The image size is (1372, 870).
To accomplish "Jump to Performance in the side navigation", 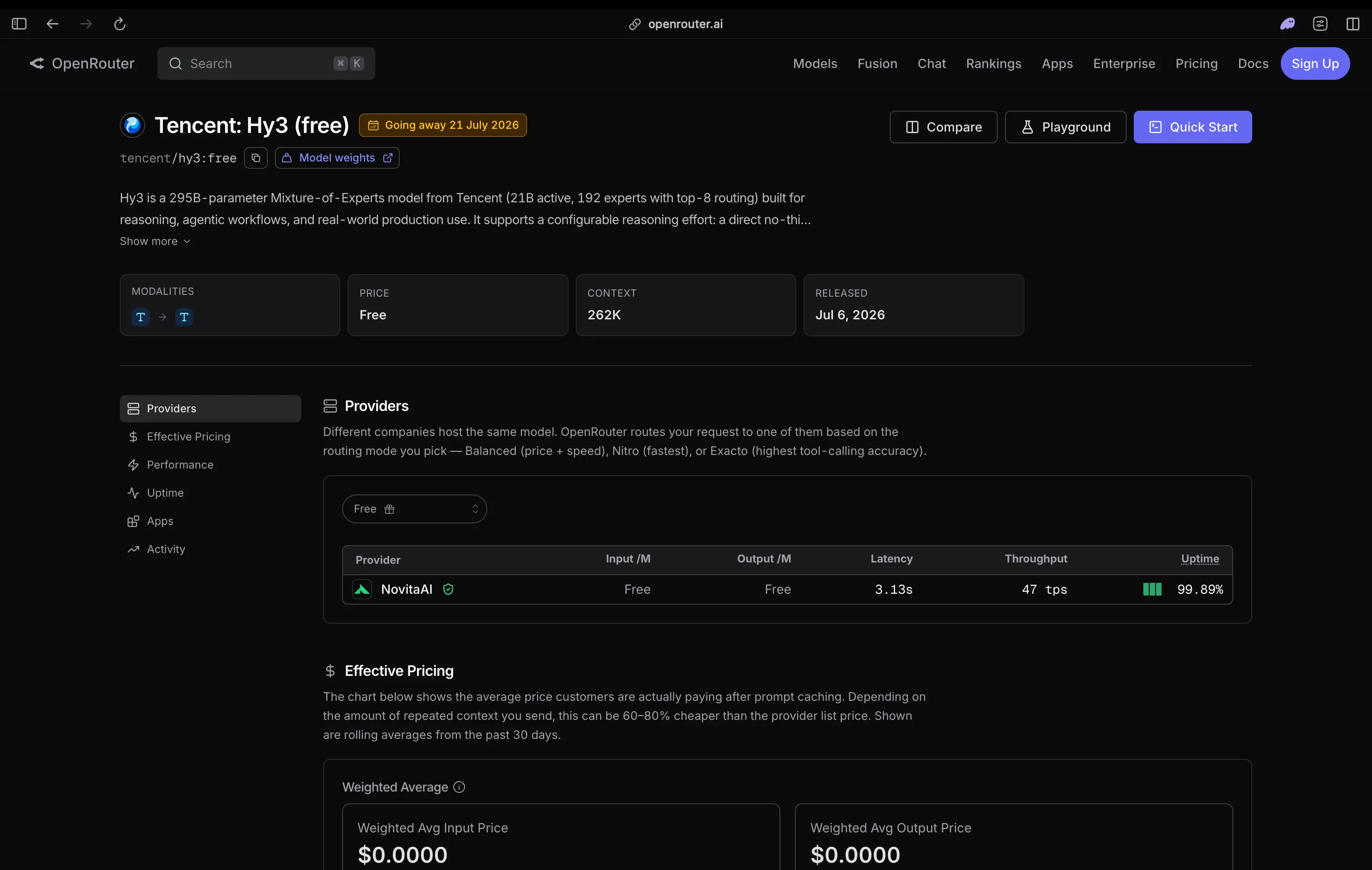I will coord(210,464).
